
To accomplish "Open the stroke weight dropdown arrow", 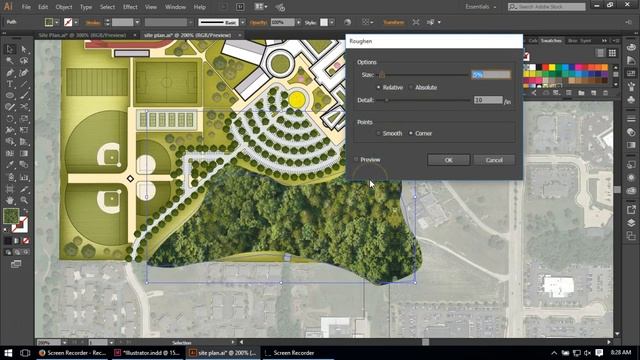I will [x=137, y=22].
